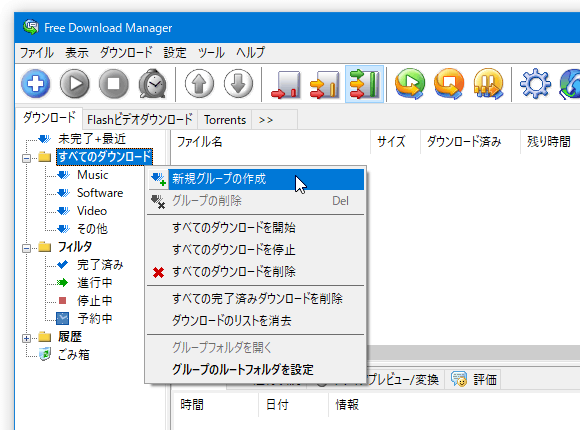Click the Free Download Manager title bar logo
The width and height of the screenshot is (580, 430).
[x=31, y=27]
